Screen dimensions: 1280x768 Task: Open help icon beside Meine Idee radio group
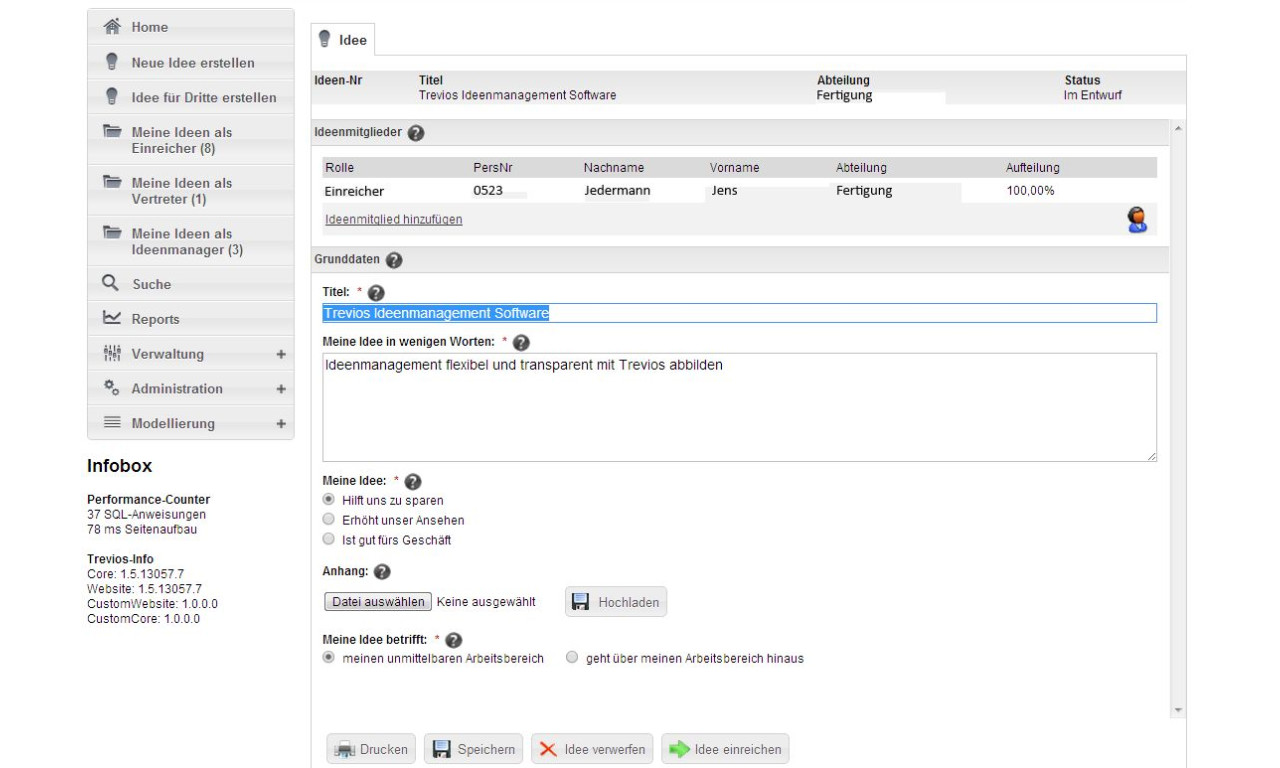(x=413, y=482)
